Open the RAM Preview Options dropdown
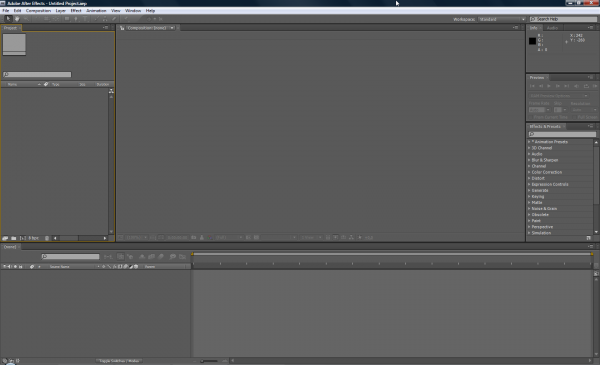The width and height of the screenshot is (600, 365). [x=559, y=96]
